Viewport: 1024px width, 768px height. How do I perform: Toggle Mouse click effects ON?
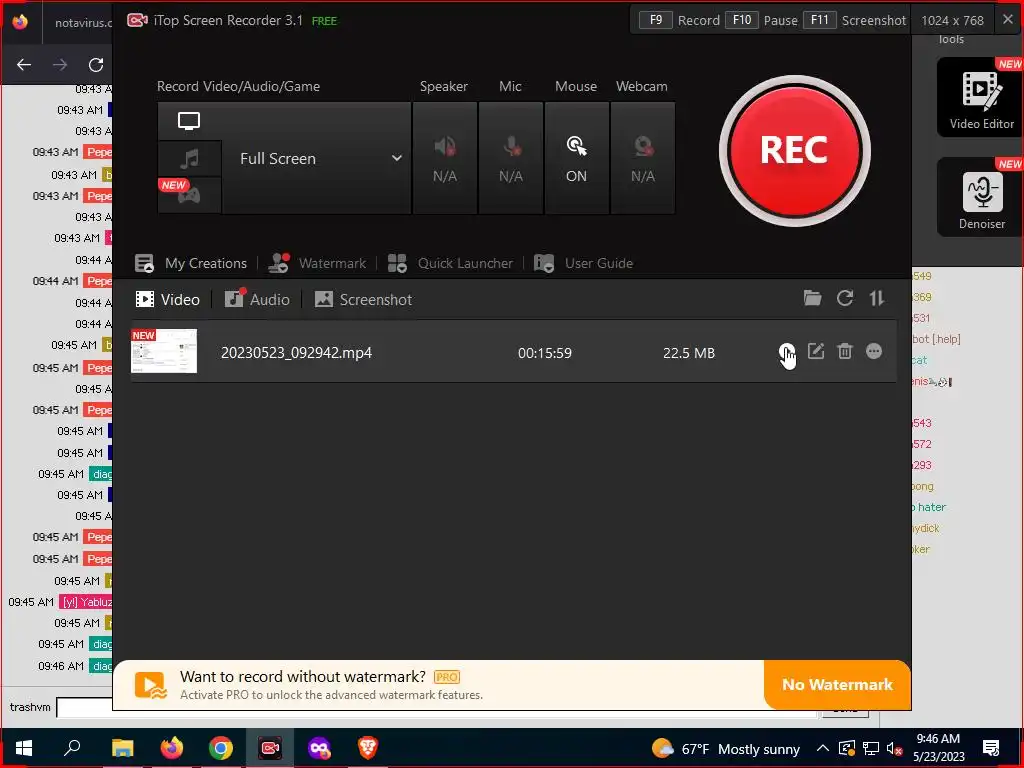click(x=577, y=158)
